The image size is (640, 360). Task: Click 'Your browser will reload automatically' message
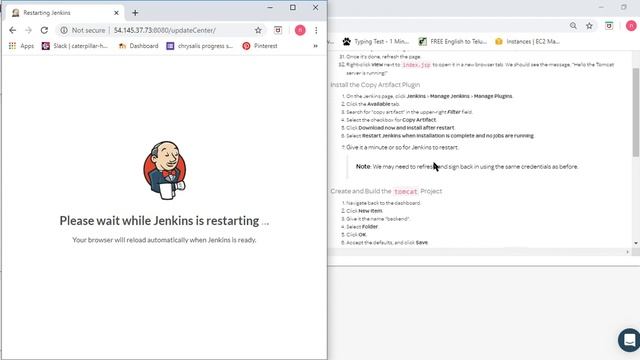(x=164, y=240)
